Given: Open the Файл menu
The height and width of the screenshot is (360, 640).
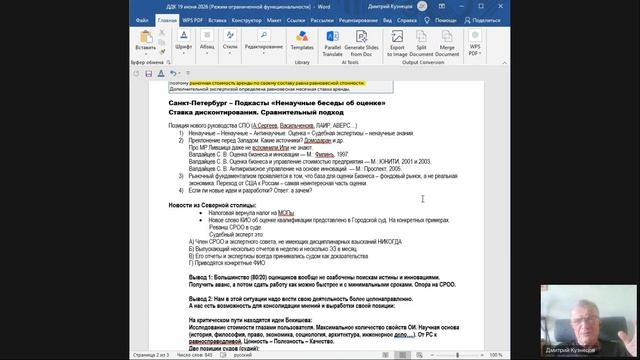Looking at the screenshot, I should [x=142, y=20].
